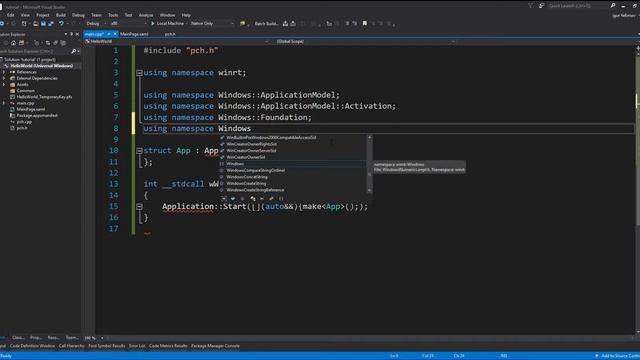
Task: Click the bookmark toolbar icon
Action: [x=364, y=24]
